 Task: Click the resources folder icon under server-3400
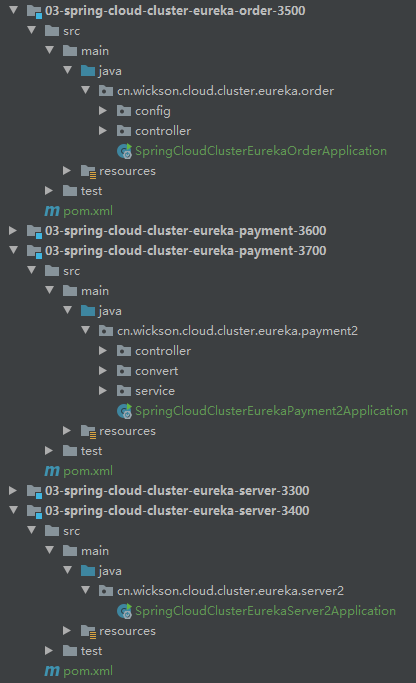(x=88, y=631)
